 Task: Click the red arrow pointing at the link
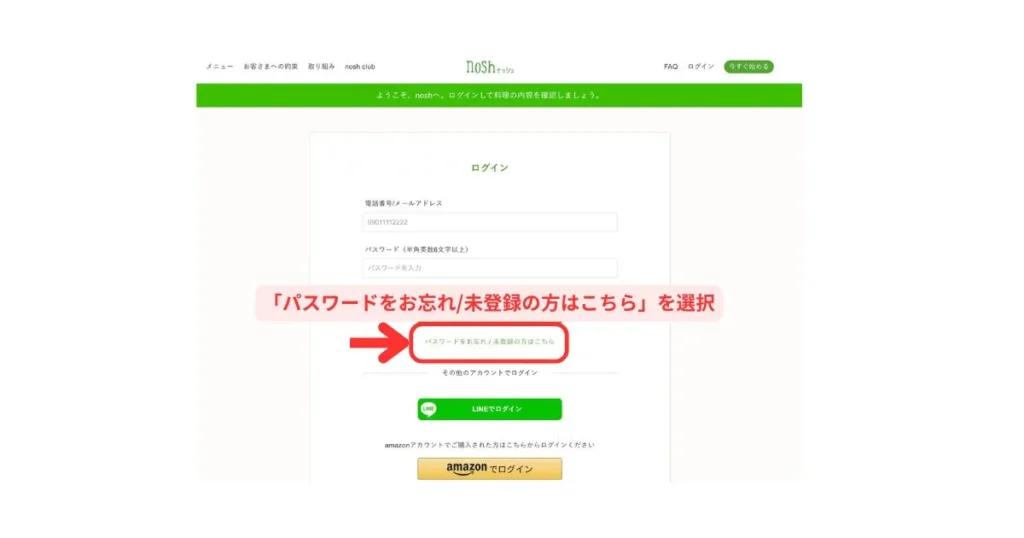pyautogui.click(x=379, y=342)
